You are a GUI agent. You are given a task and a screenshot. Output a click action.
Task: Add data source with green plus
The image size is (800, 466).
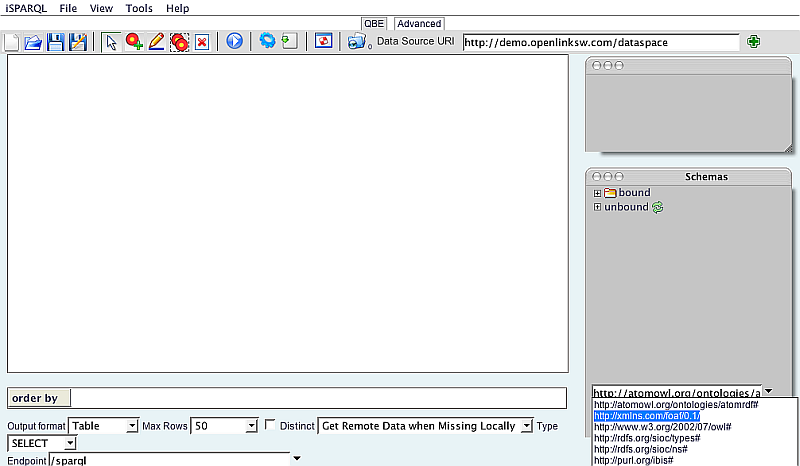click(x=753, y=42)
